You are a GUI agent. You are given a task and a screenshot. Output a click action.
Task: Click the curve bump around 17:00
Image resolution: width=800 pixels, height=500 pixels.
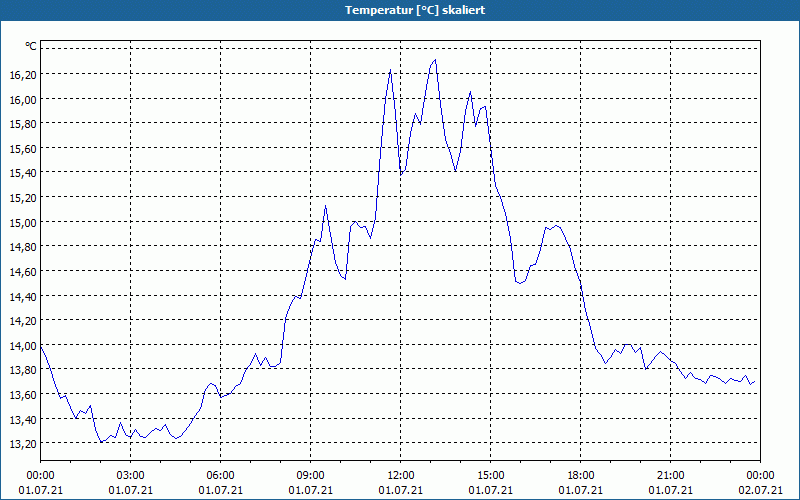(556, 226)
